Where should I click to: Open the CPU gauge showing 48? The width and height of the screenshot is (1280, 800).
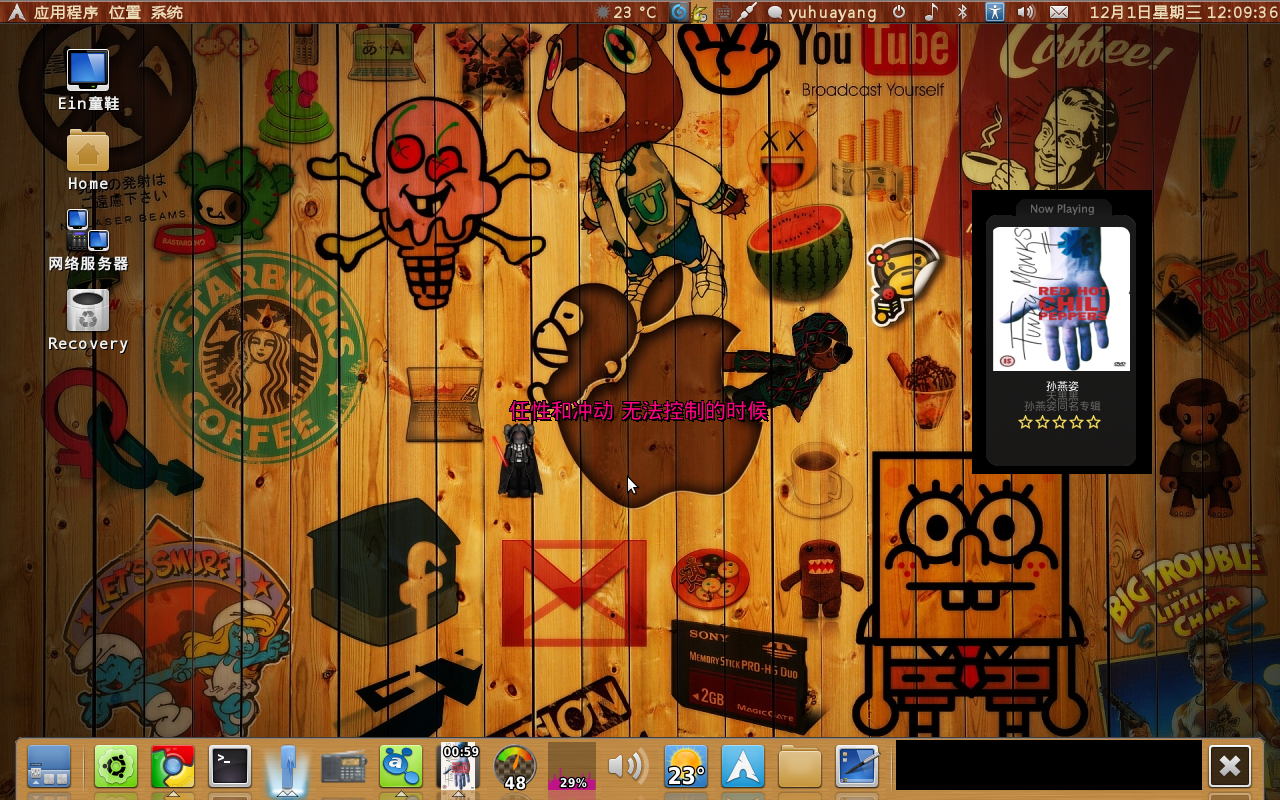coord(515,768)
